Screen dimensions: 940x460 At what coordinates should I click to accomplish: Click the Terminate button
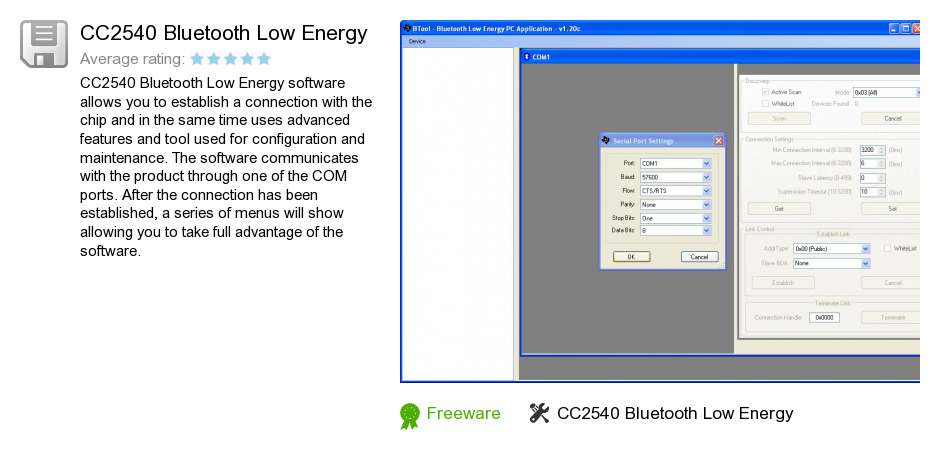pyautogui.click(x=891, y=317)
